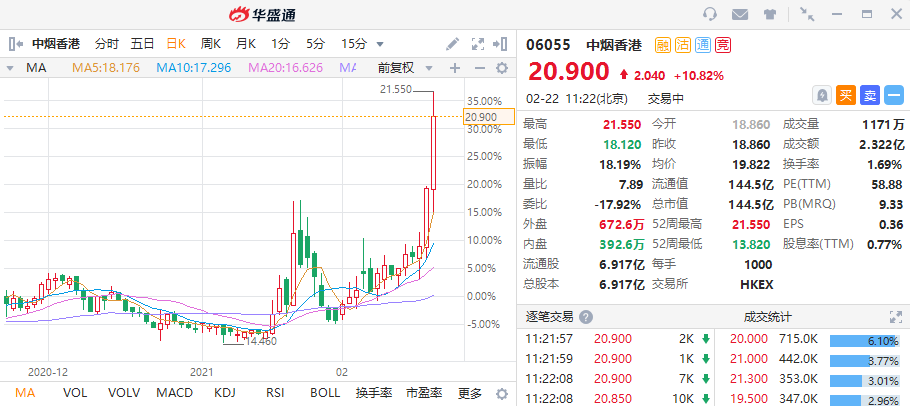The width and height of the screenshot is (910, 406).
Task: Switch to 五日 chart tab
Action: click(x=142, y=44)
